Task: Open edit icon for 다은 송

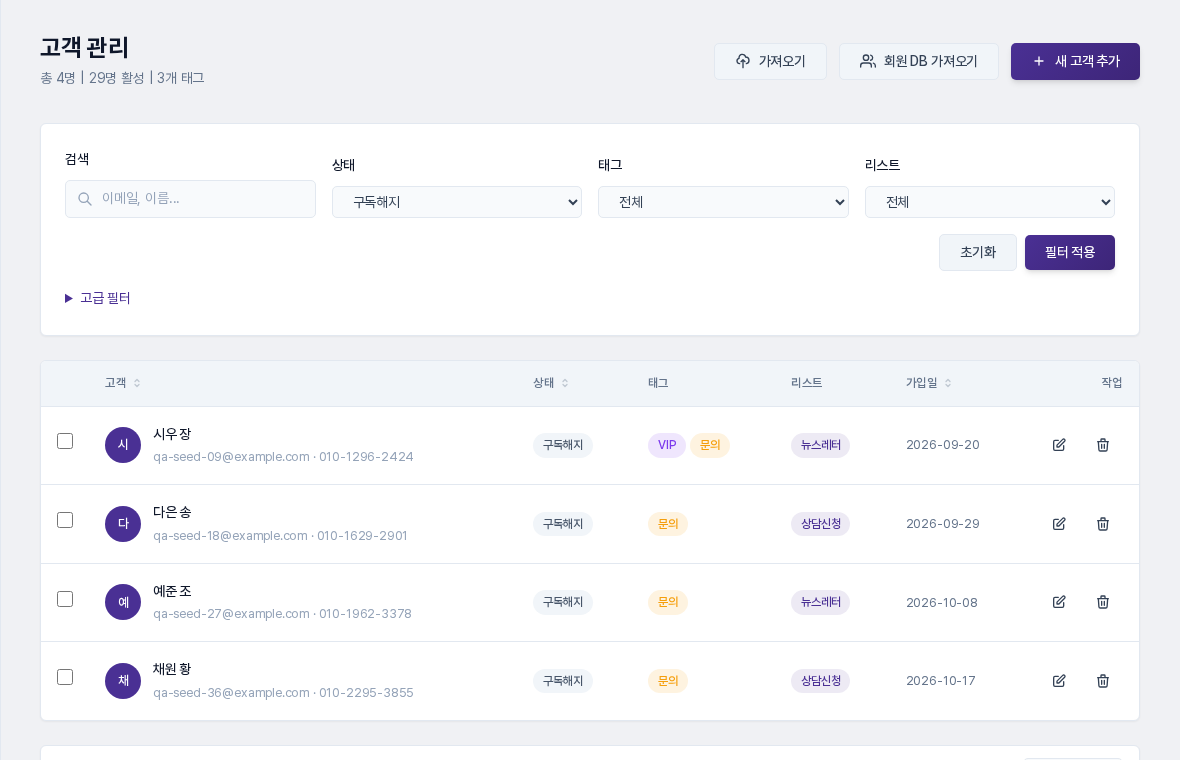Action: (x=1059, y=524)
